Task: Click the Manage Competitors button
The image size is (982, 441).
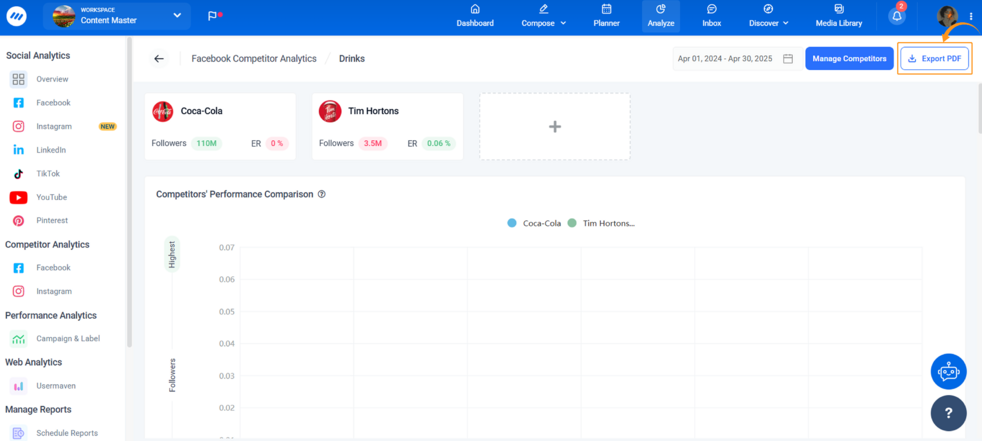Action: pyautogui.click(x=849, y=58)
